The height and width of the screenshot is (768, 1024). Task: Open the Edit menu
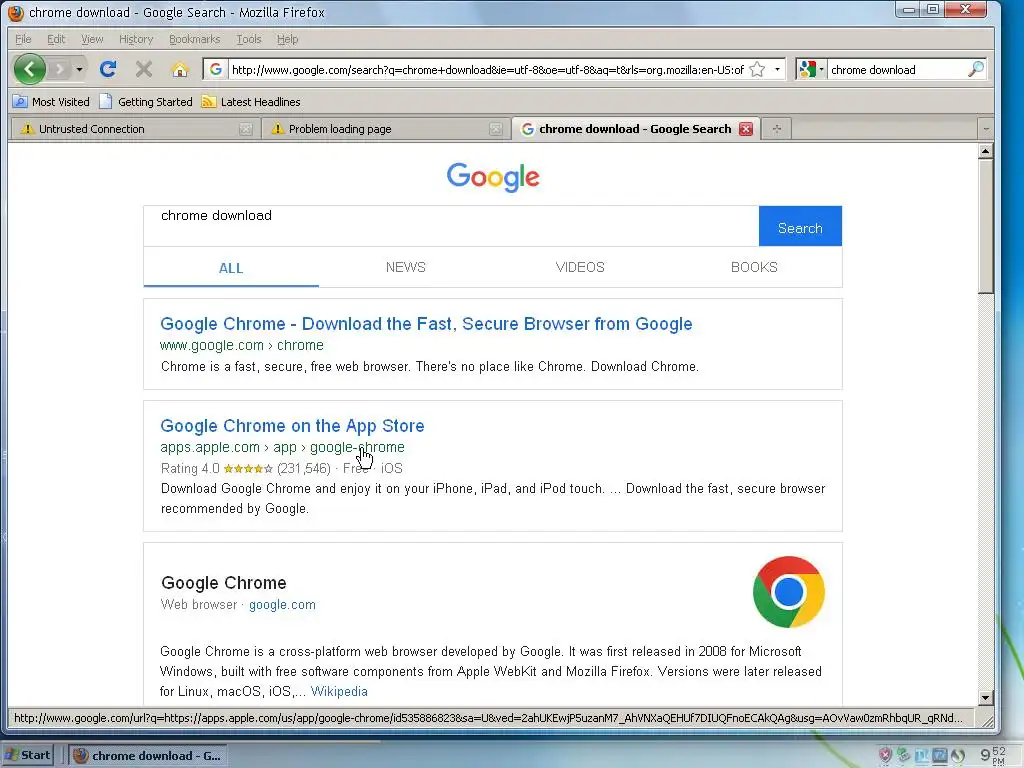pos(56,39)
